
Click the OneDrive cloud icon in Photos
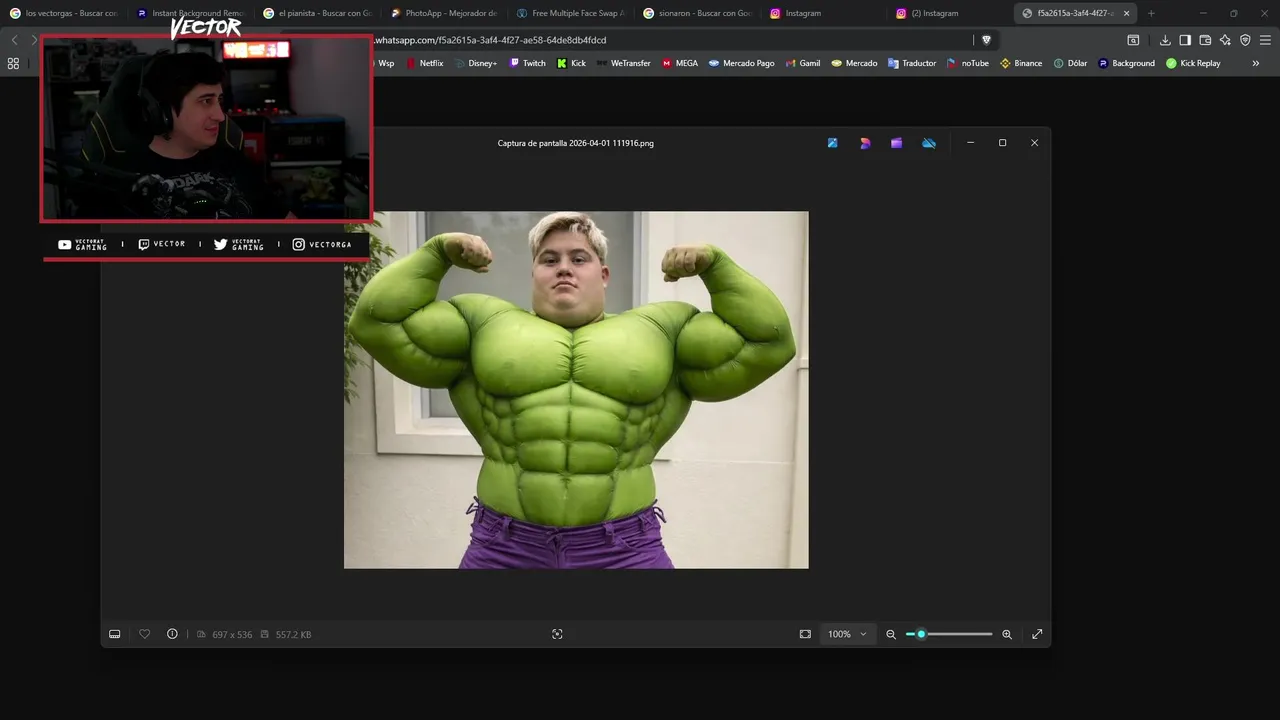click(x=929, y=143)
